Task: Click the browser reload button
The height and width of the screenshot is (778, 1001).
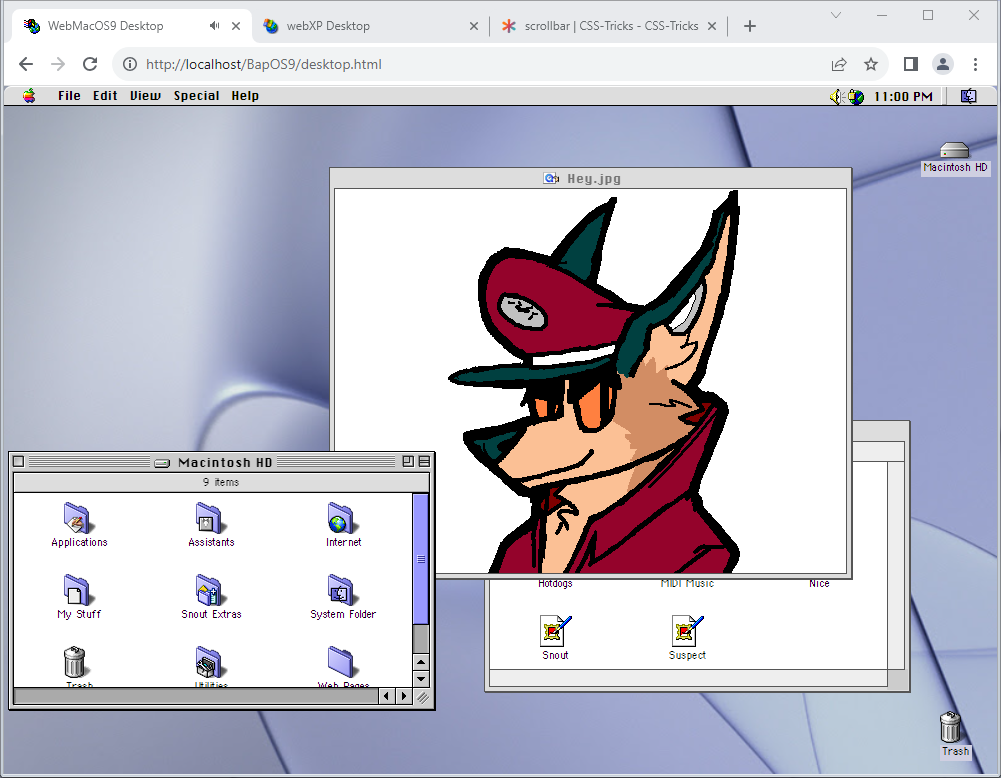Action: point(90,64)
